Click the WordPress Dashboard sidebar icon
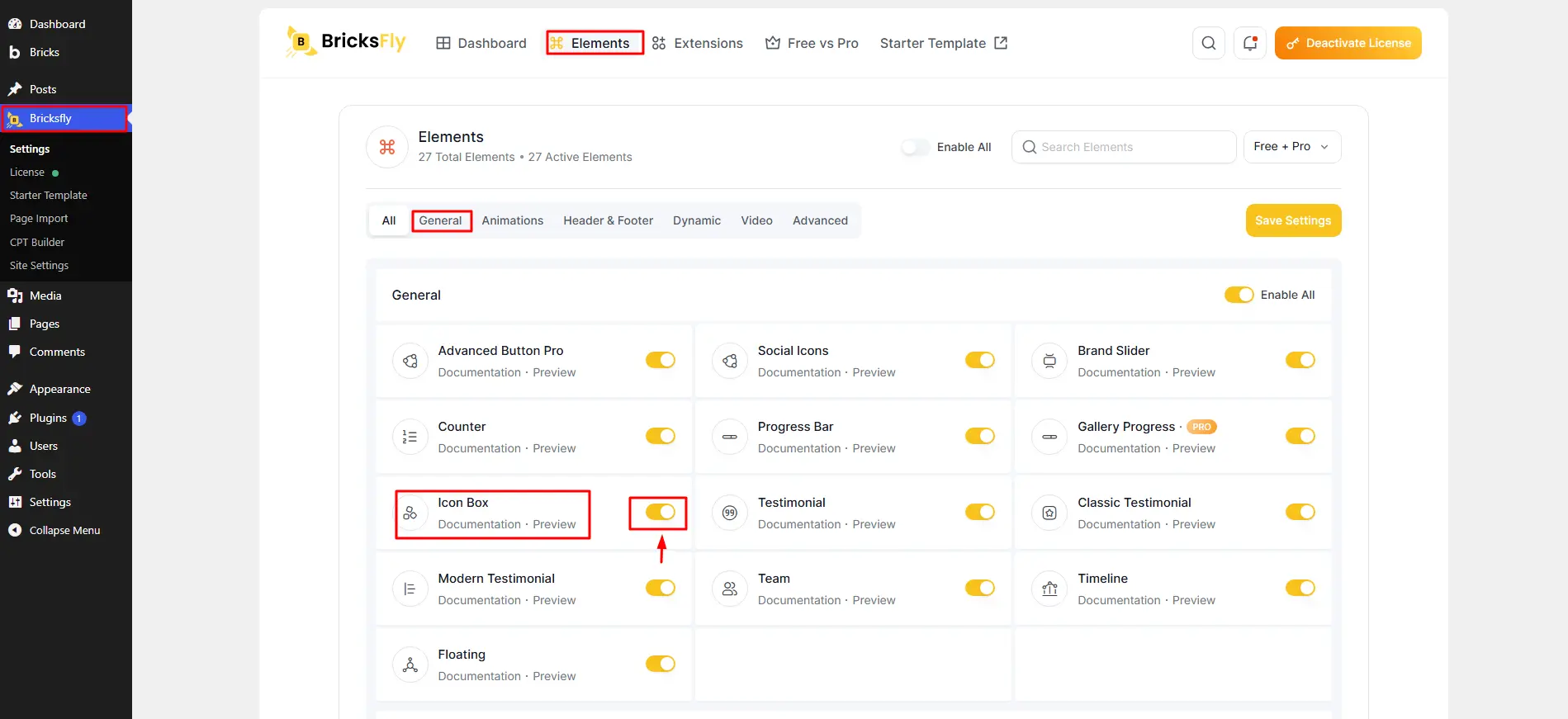The image size is (1568, 719). tap(15, 24)
